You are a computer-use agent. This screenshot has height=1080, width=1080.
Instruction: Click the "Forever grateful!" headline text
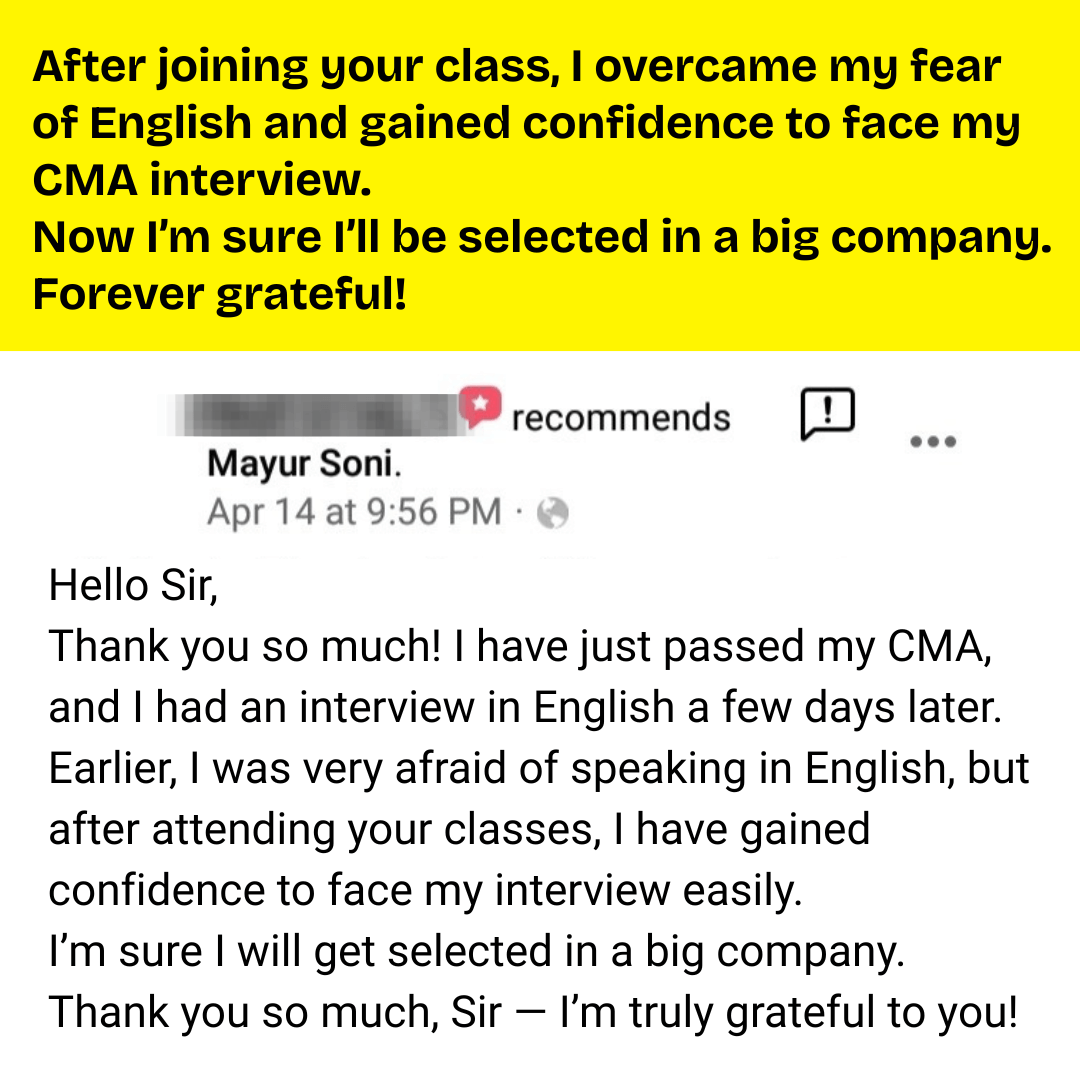[220, 294]
